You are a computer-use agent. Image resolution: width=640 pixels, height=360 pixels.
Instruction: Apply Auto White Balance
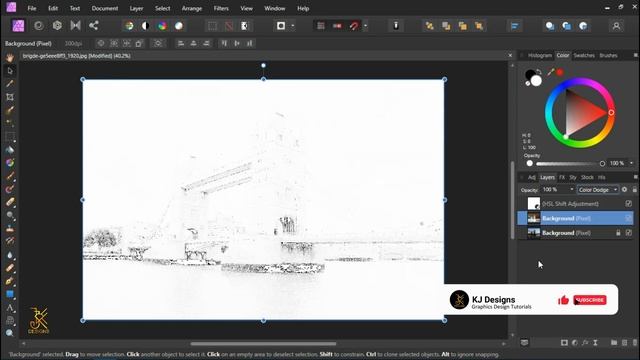pyautogui.click(x=179, y=26)
